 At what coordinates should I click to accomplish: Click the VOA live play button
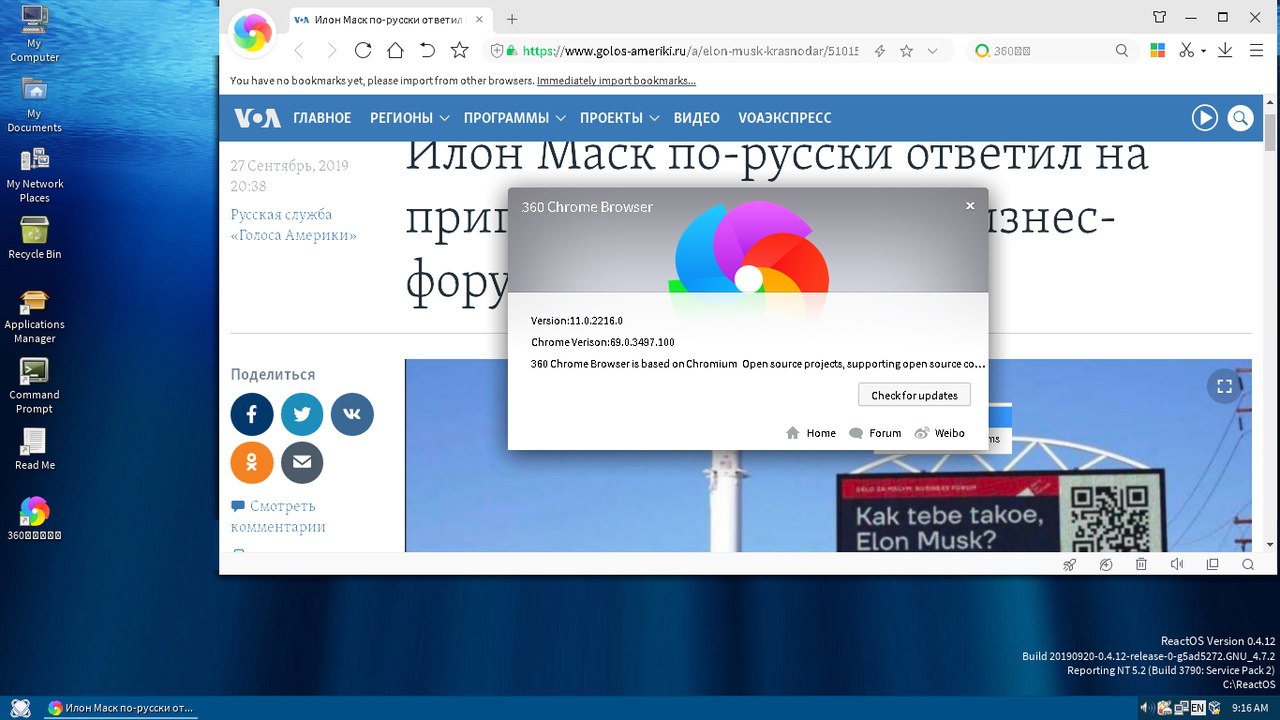1204,118
